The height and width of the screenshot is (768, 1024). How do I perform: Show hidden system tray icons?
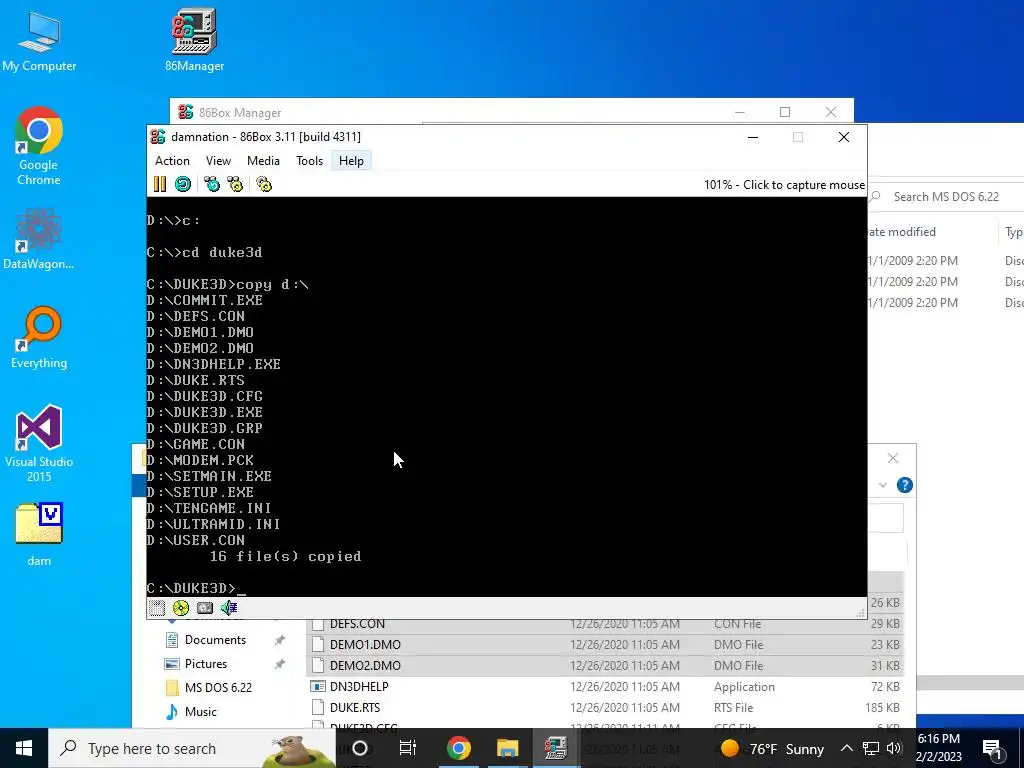pyautogui.click(x=846, y=748)
